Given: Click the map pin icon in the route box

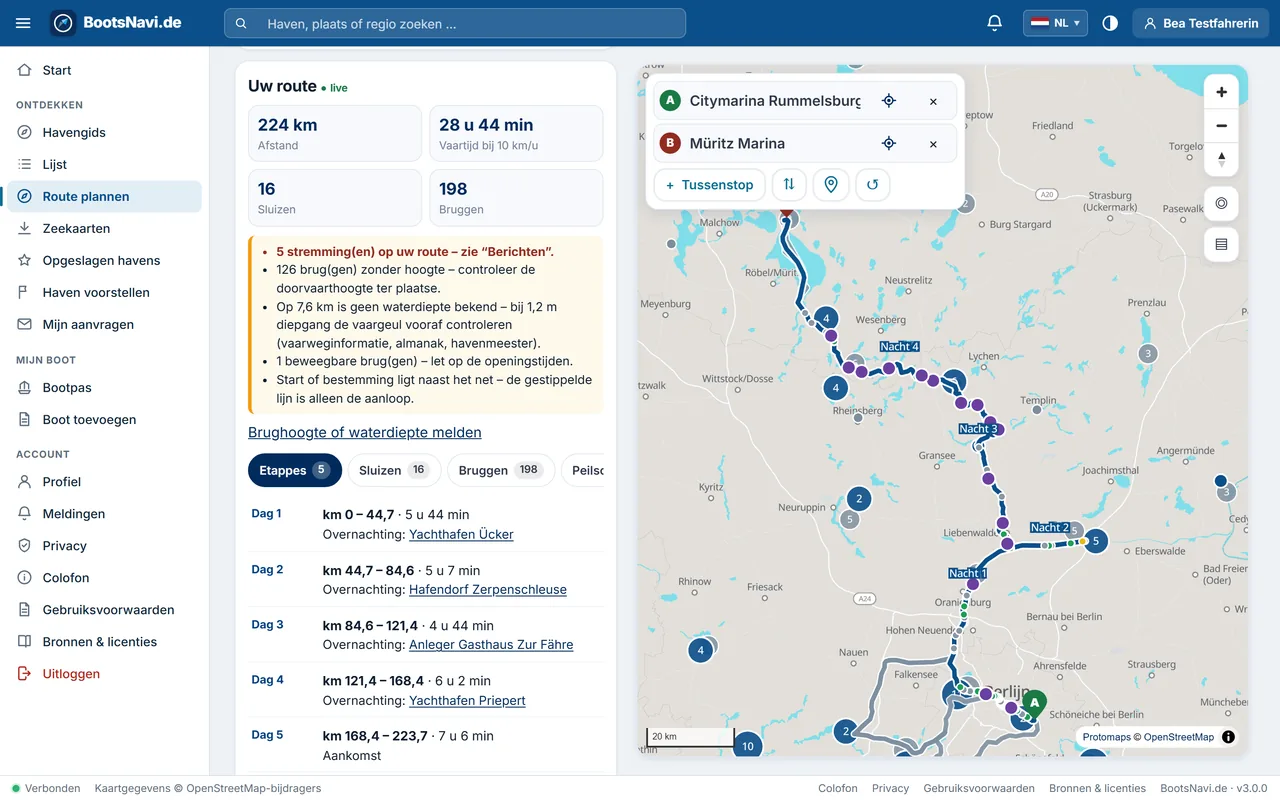Looking at the screenshot, I should pos(830,185).
